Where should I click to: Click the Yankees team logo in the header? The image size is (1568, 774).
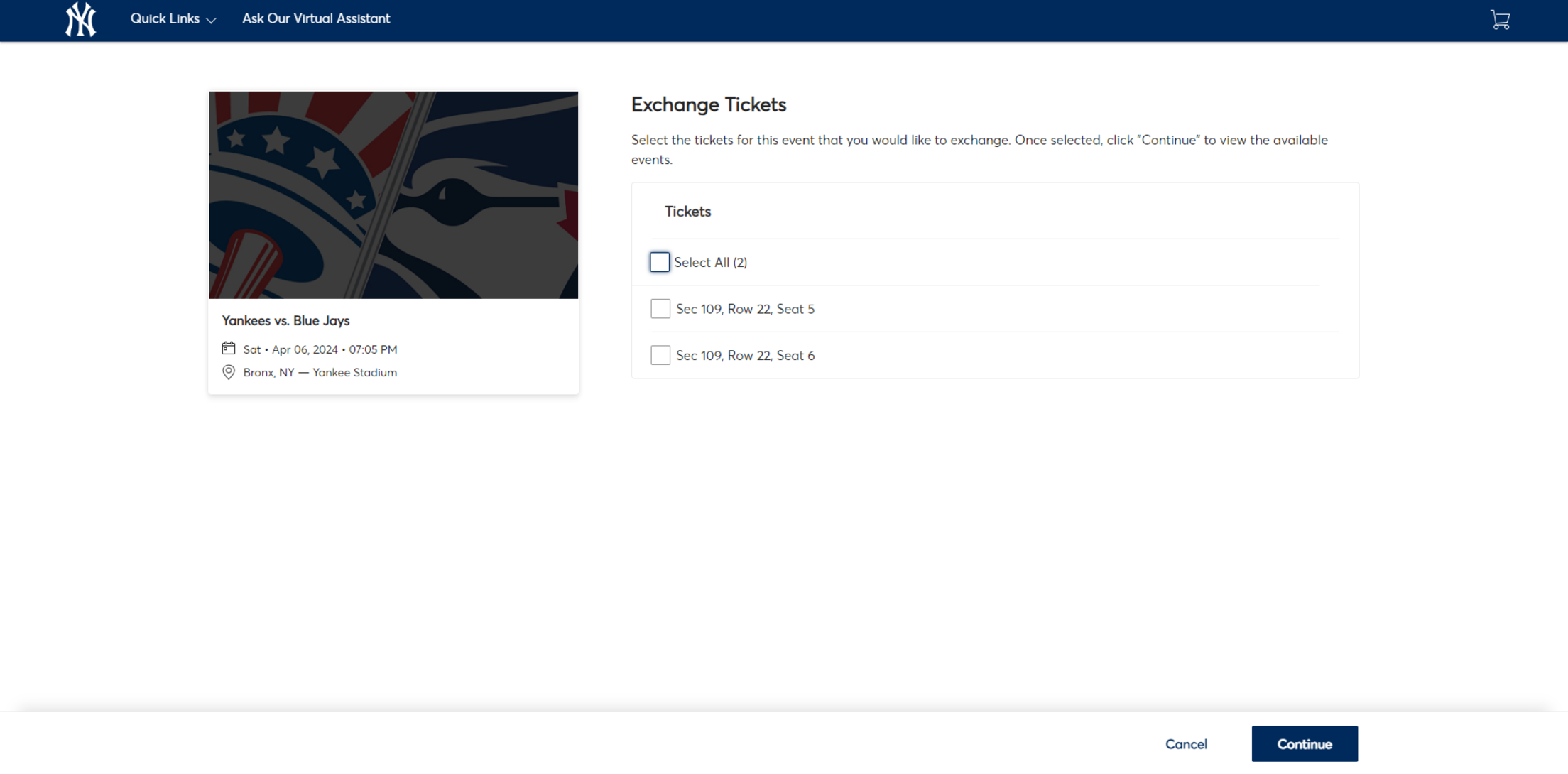click(80, 19)
